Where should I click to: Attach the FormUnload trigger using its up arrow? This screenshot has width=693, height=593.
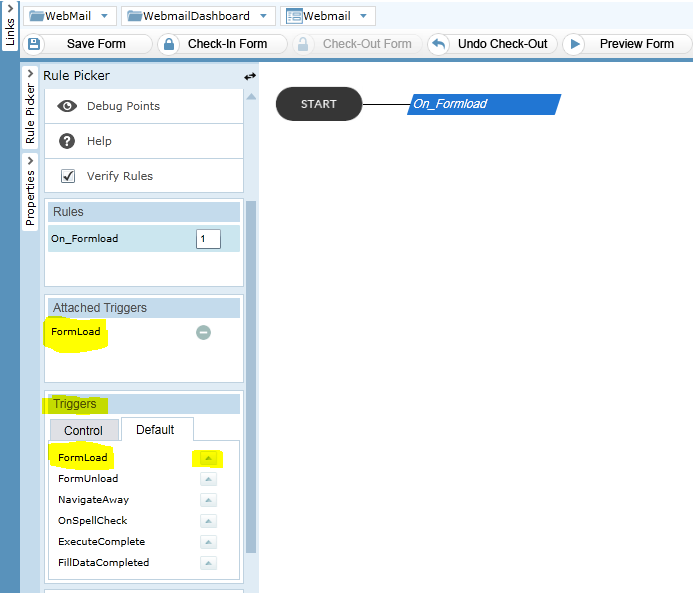(208, 479)
